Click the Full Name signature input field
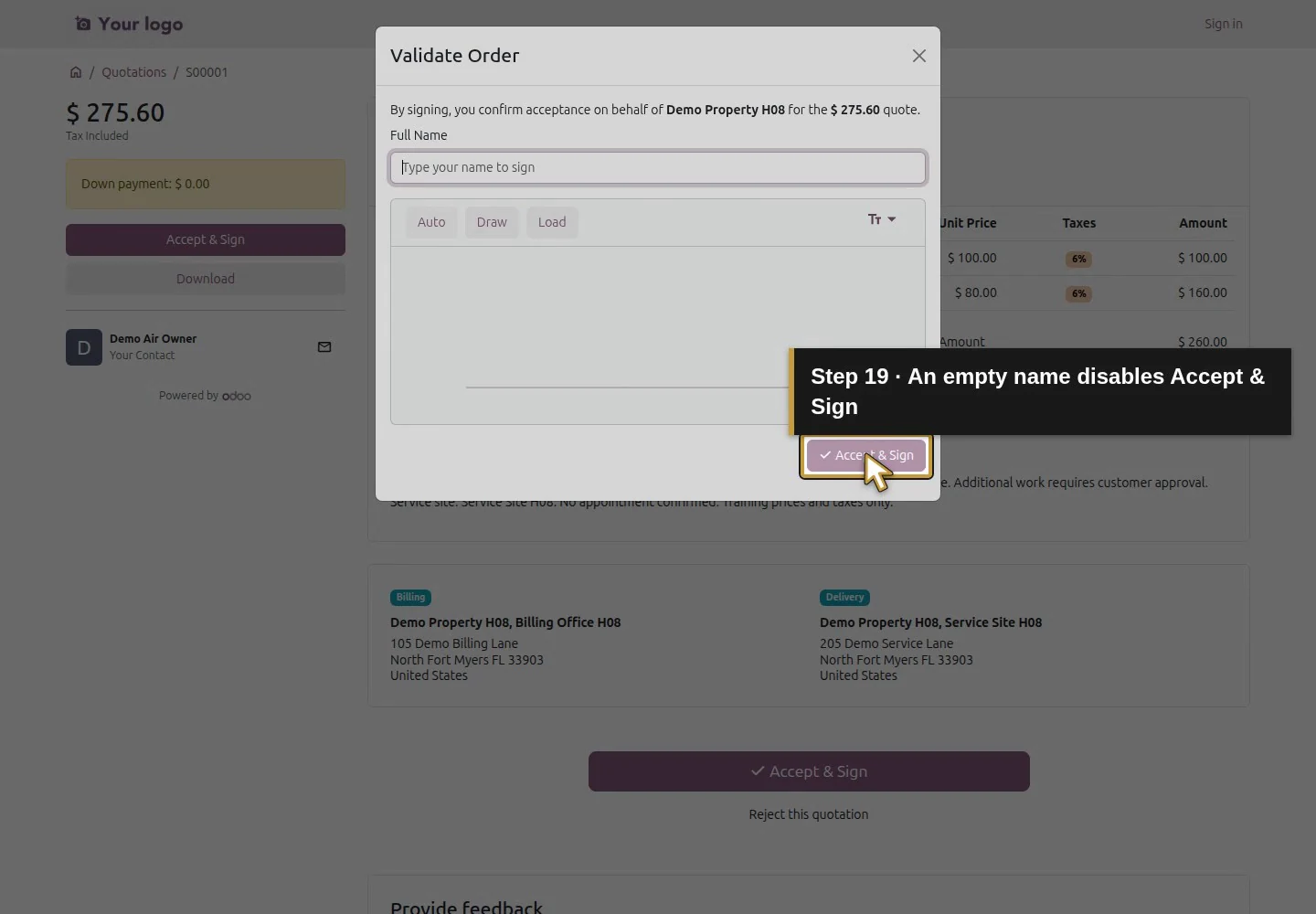1316x914 pixels. click(x=658, y=167)
